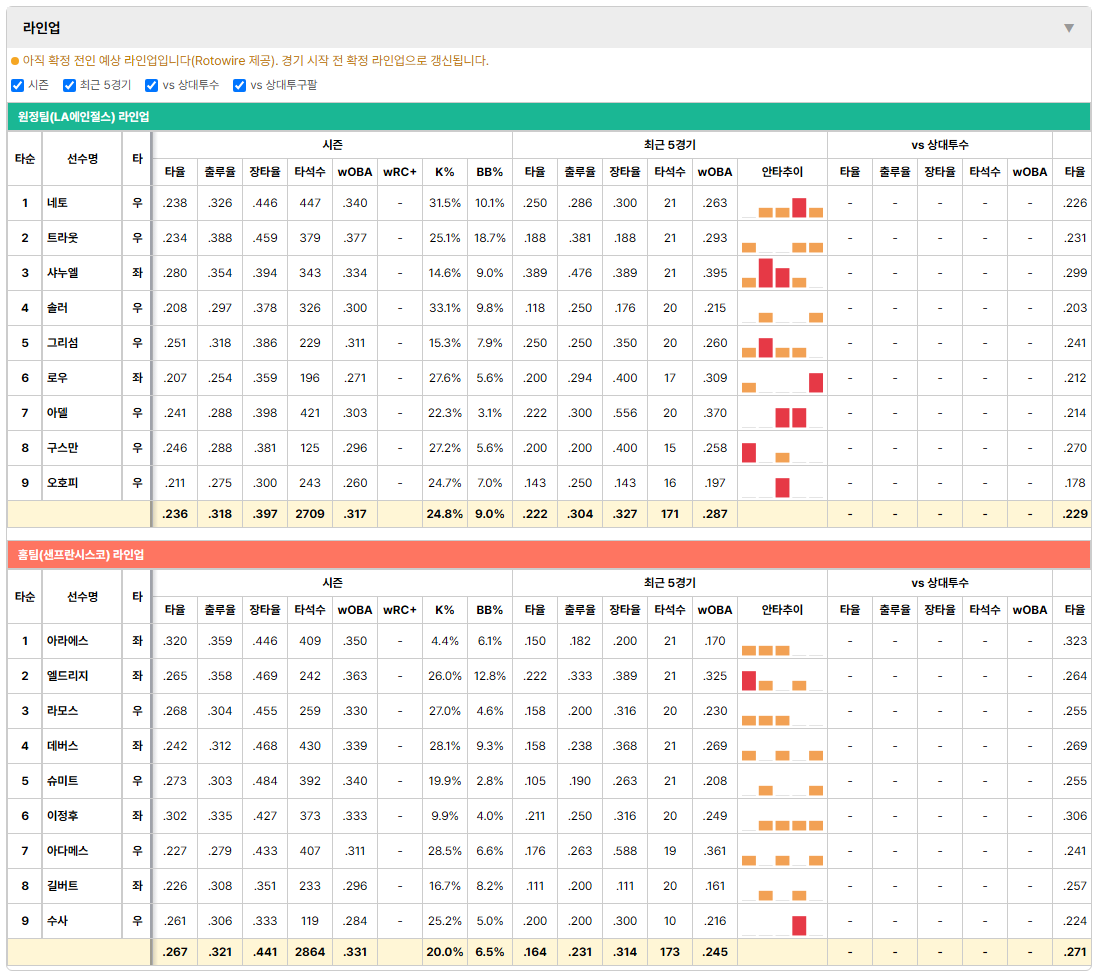The image size is (1098, 977).
Task: Click the 안타추이 header in away table
Action: (x=782, y=172)
